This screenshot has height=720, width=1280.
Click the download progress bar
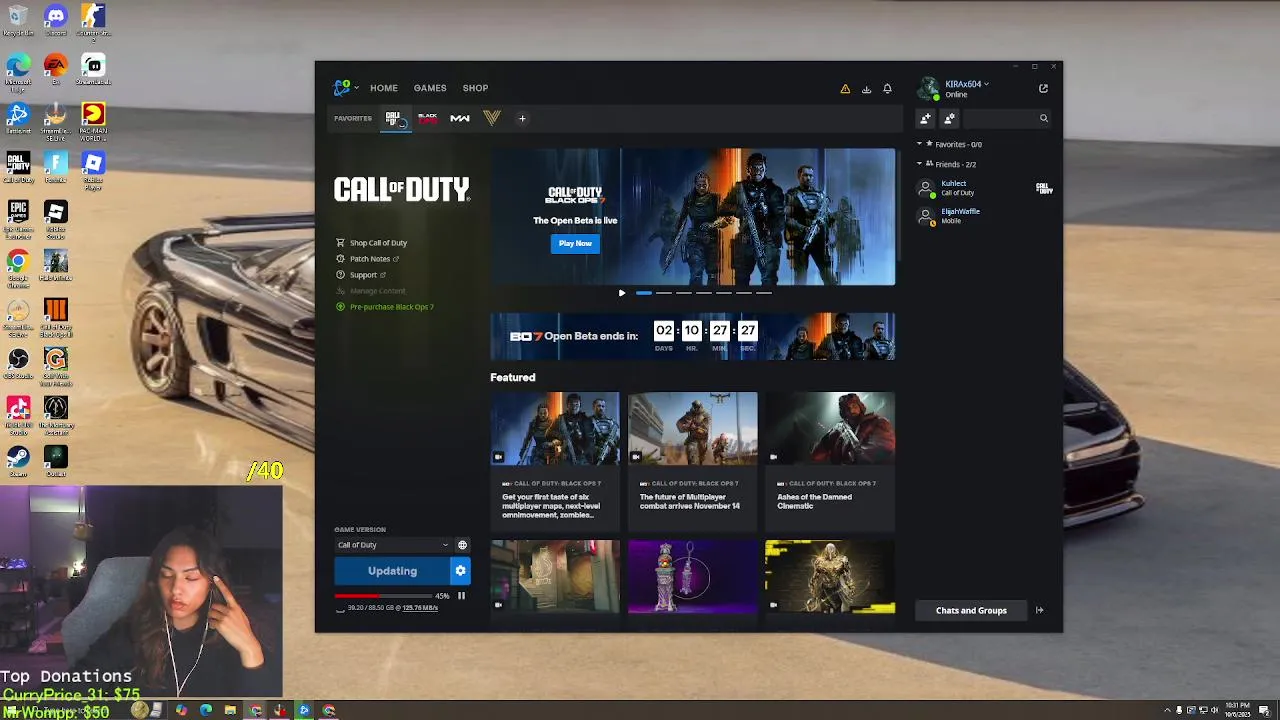(x=383, y=596)
